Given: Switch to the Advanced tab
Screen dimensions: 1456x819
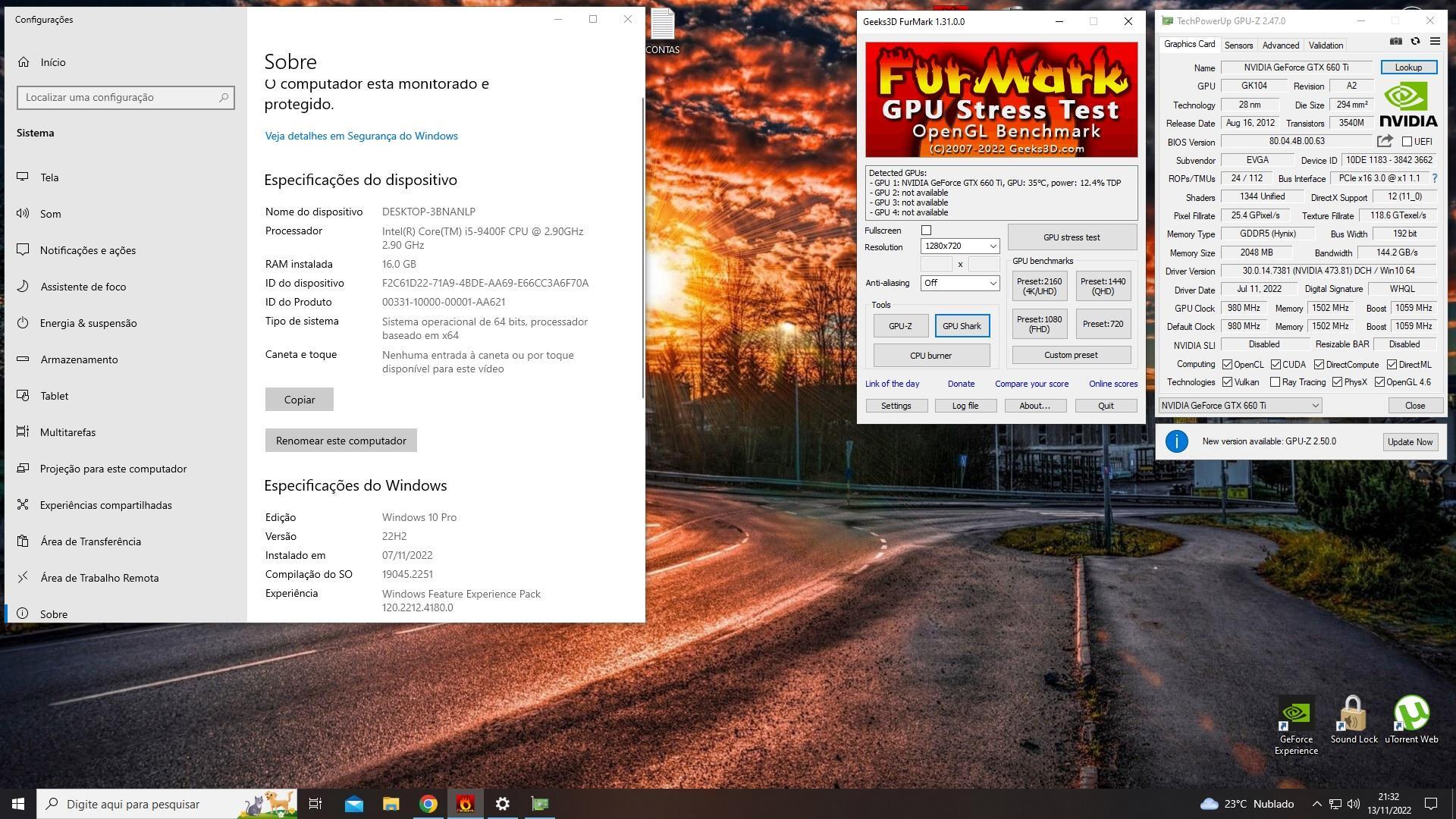Looking at the screenshot, I should click(1281, 45).
